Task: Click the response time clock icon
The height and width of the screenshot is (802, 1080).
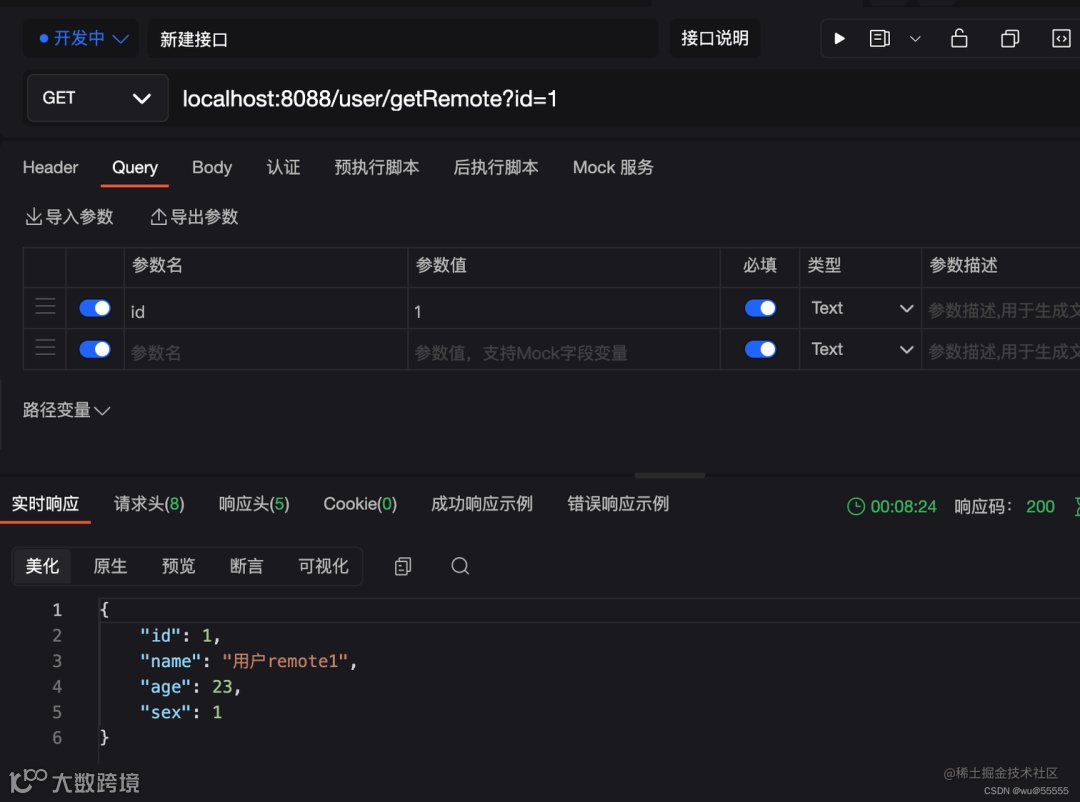Action: (855, 506)
